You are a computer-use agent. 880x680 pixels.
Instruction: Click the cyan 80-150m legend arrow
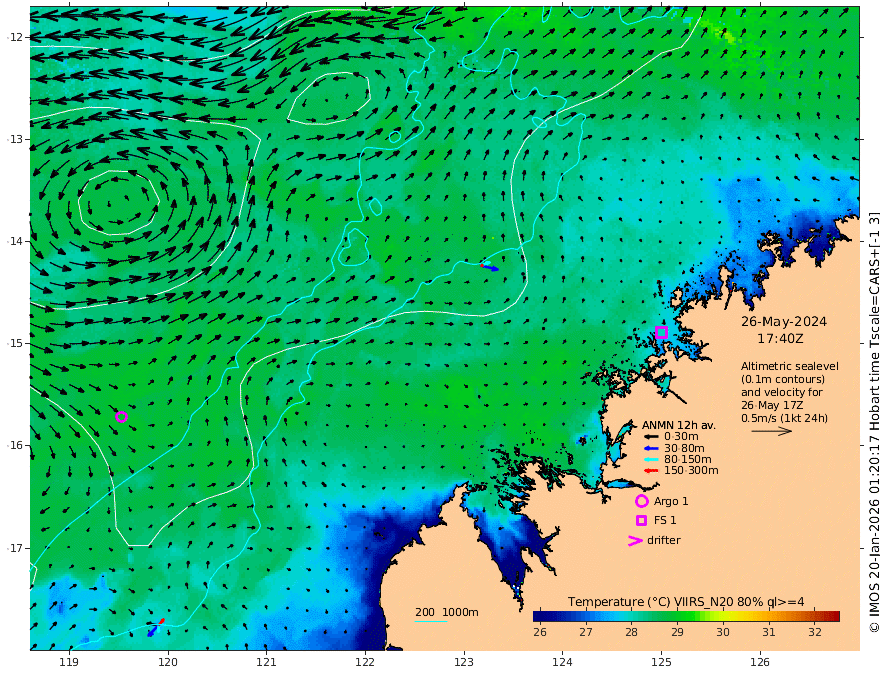pos(650,459)
